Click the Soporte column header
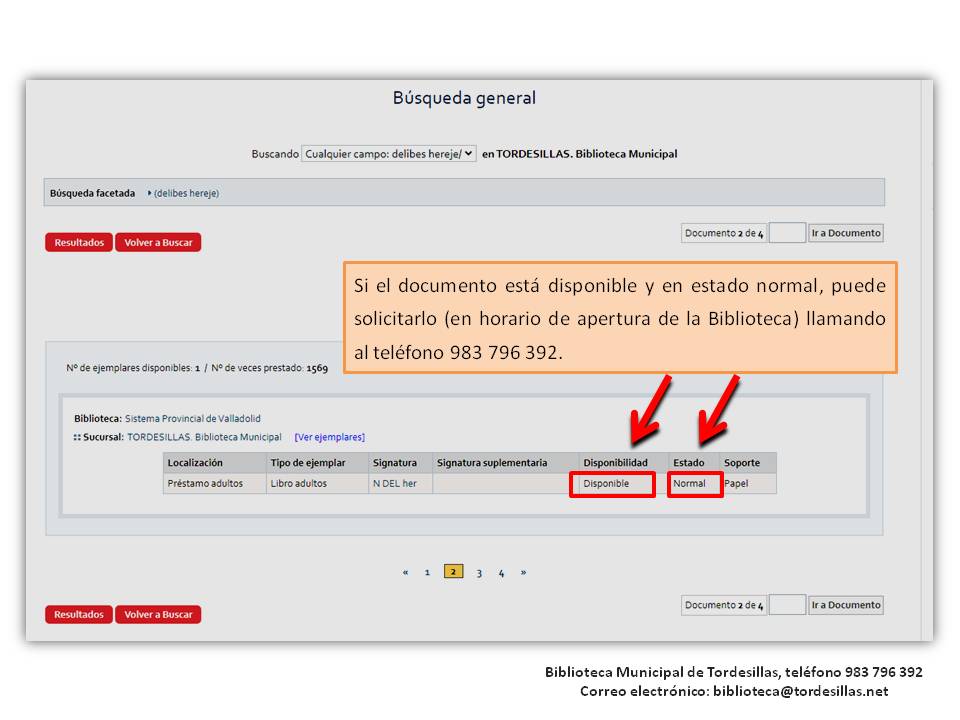Image resolution: width=960 pixels, height=720 pixels. coord(748,463)
